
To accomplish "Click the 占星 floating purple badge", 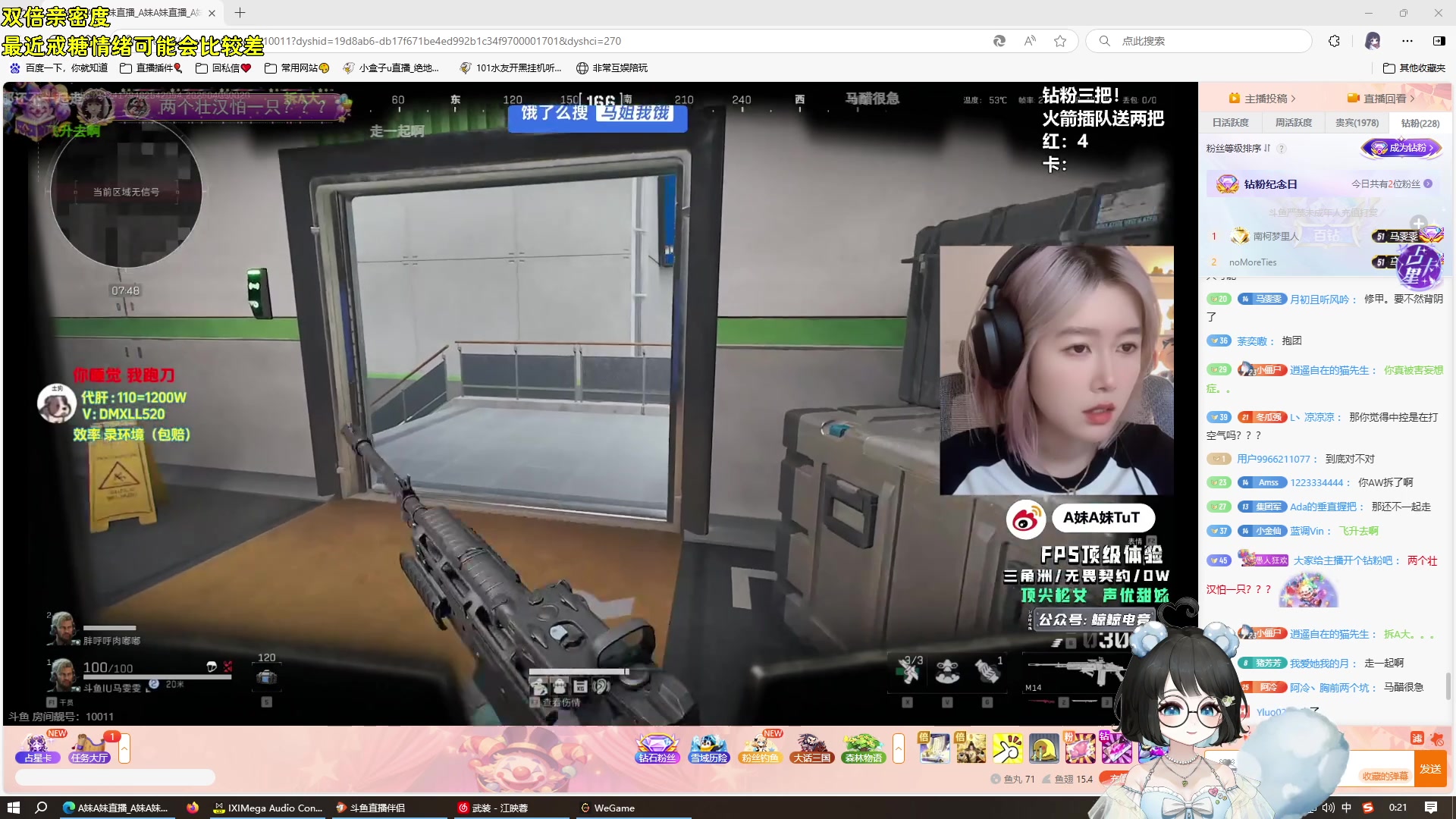I will [1420, 267].
